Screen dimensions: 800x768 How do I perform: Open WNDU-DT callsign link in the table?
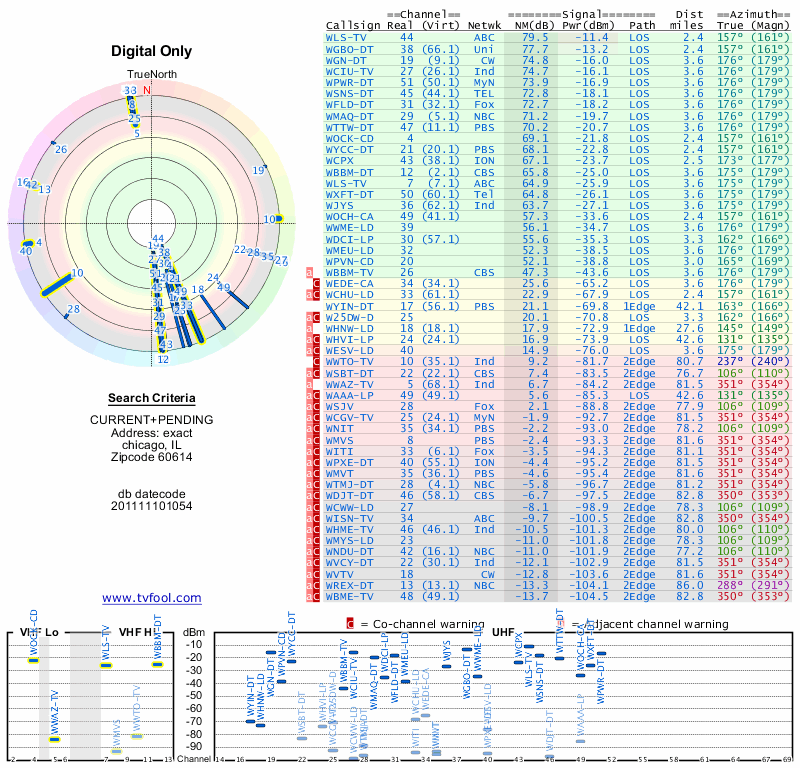(x=349, y=552)
